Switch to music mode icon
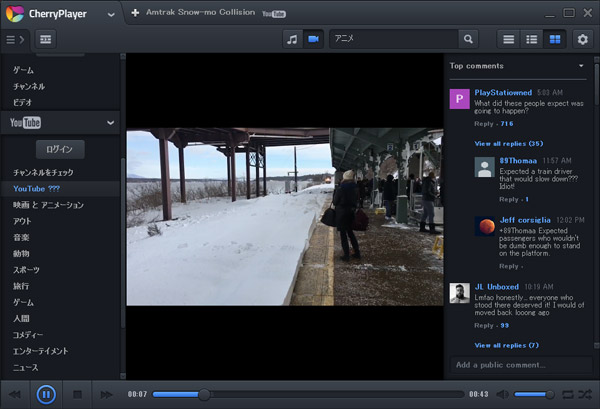The width and height of the screenshot is (600, 409). coord(291,39)
